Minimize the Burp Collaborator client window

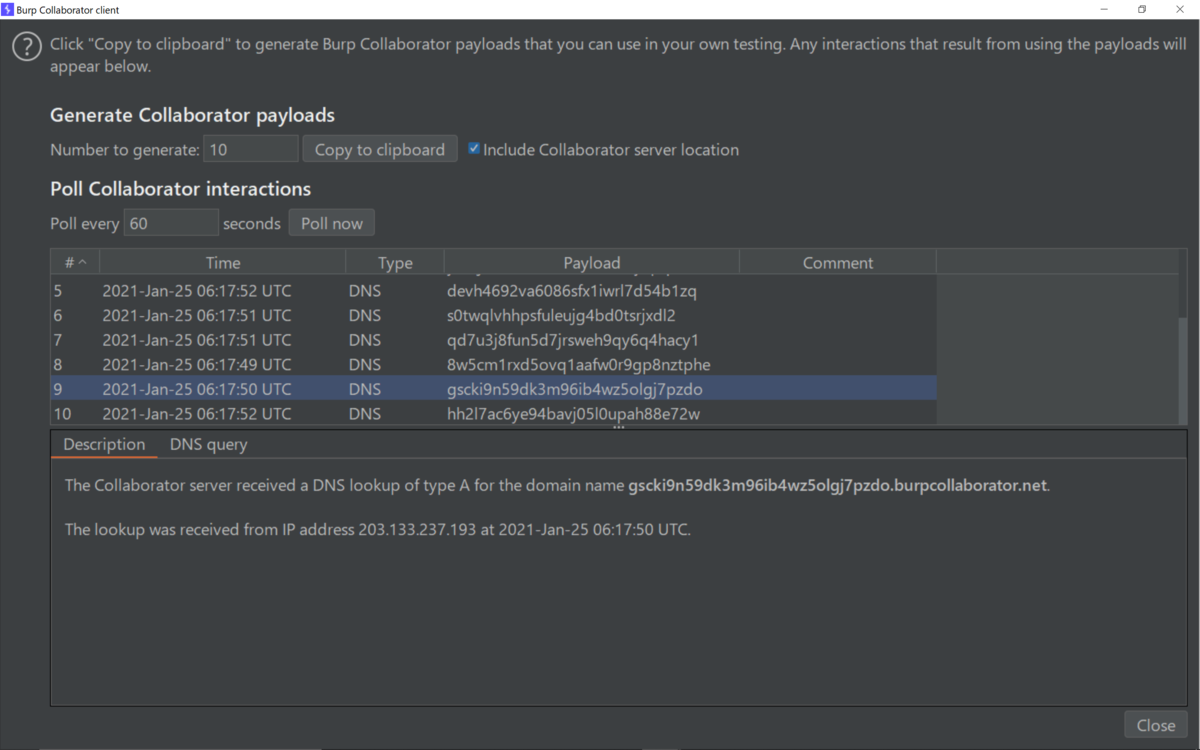tap(1105, 9)
